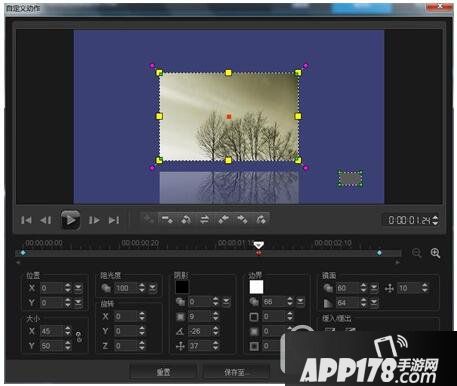
Task: Click the Rotation Z stepper arrows
Action: 142,346
